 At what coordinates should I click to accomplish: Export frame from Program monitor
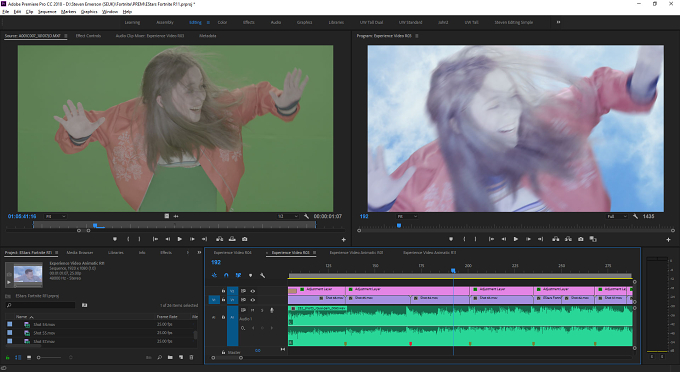581,239
